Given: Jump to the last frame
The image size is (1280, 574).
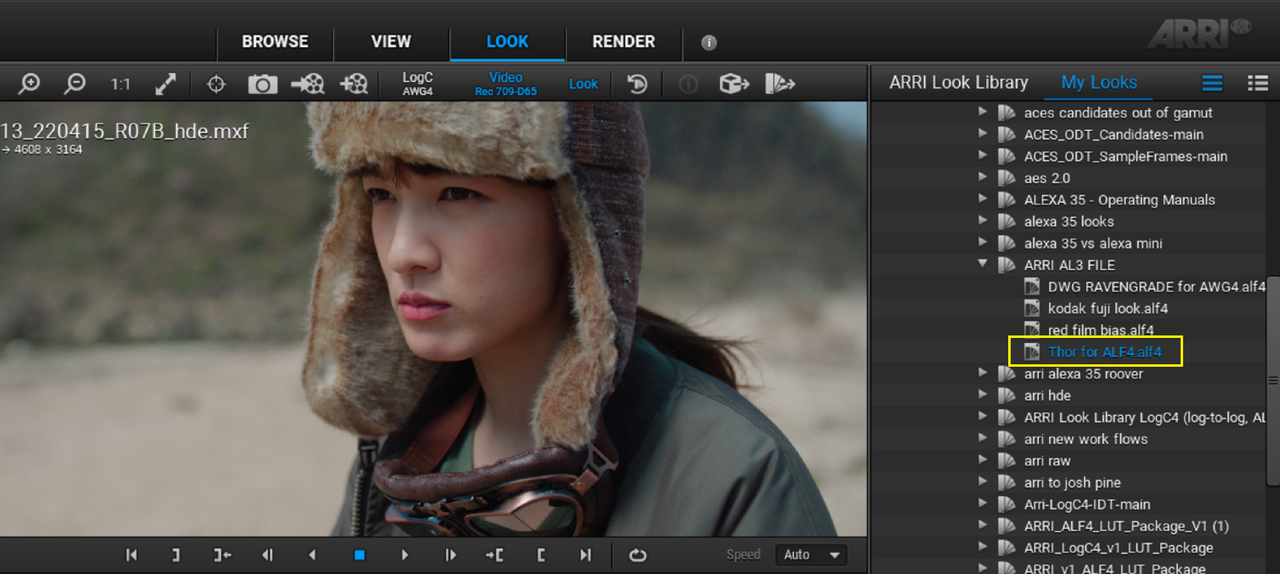Looking at the screenshot, I should (586, 555).
